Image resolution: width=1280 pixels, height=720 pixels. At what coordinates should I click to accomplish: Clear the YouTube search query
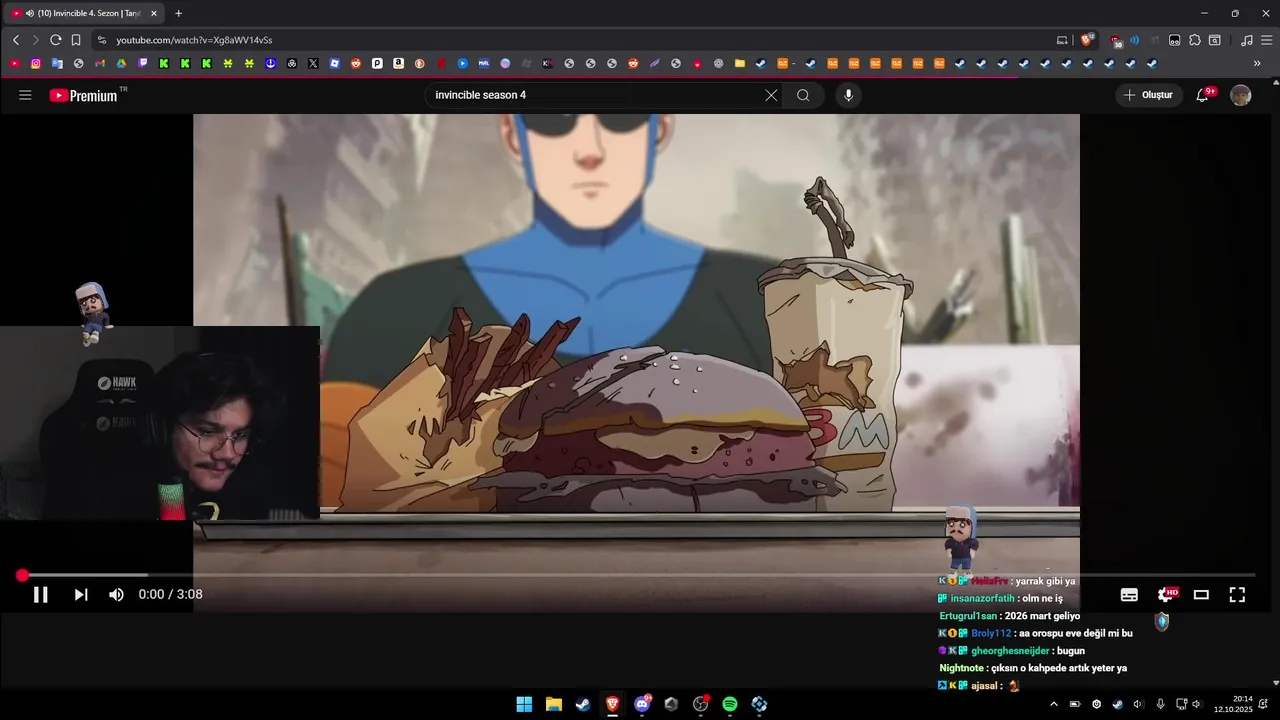[x=771, y=95]
